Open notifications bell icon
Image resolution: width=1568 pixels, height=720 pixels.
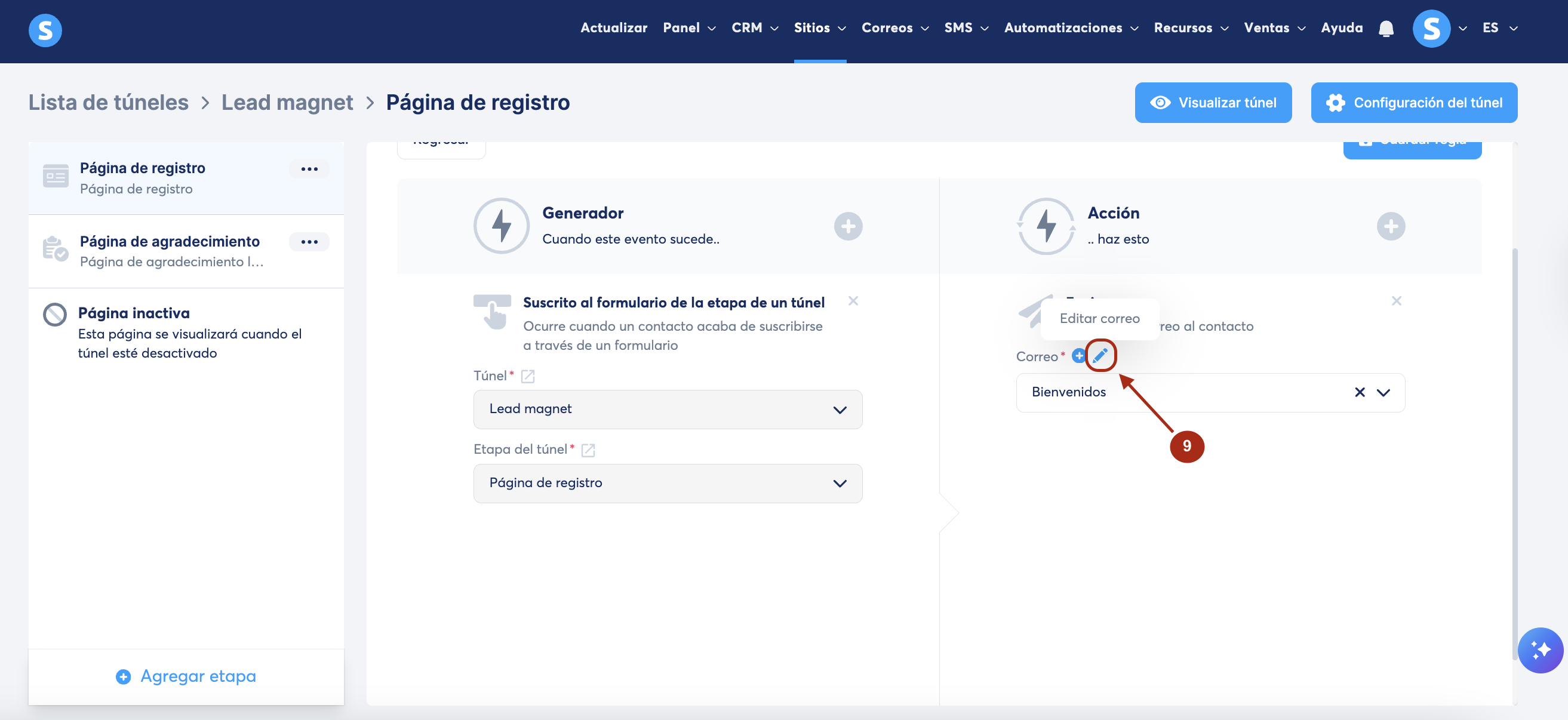coord(1386,29)
